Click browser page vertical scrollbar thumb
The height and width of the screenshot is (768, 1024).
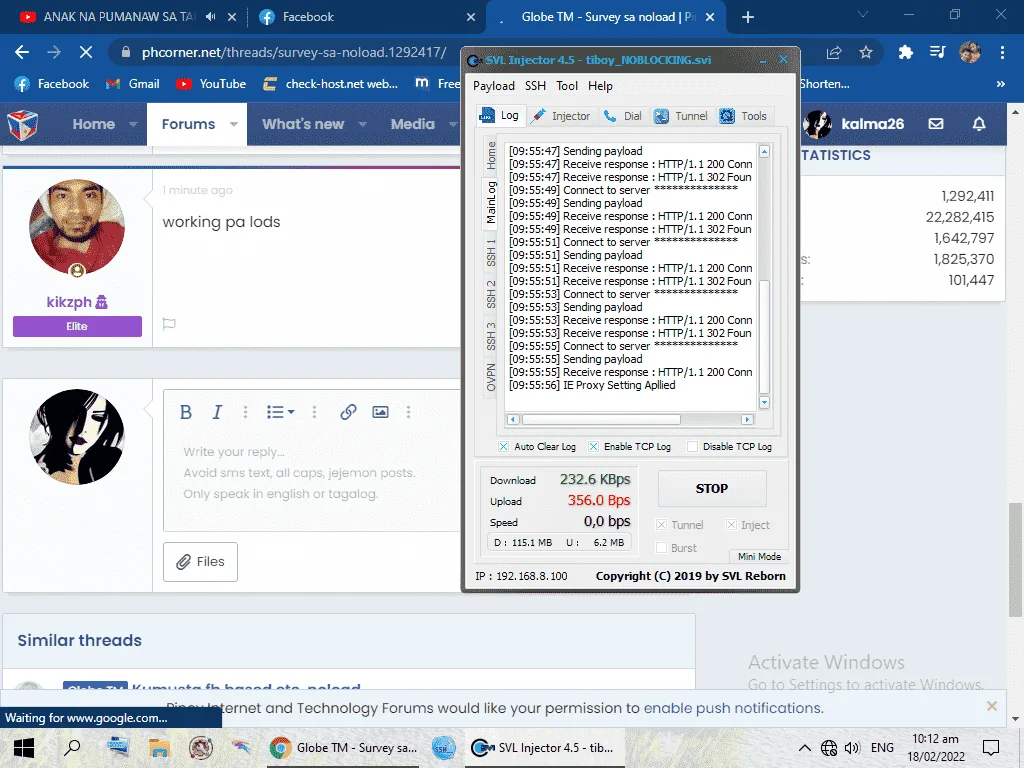tap(1015, 560)
